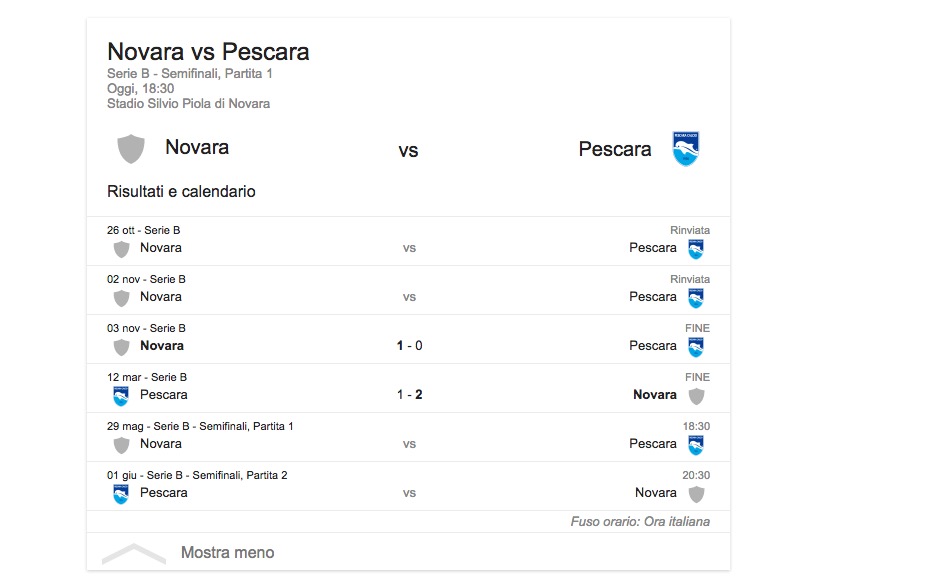Click the large Novara shield in header
932x581 pixels.
[x=131, y=148]
